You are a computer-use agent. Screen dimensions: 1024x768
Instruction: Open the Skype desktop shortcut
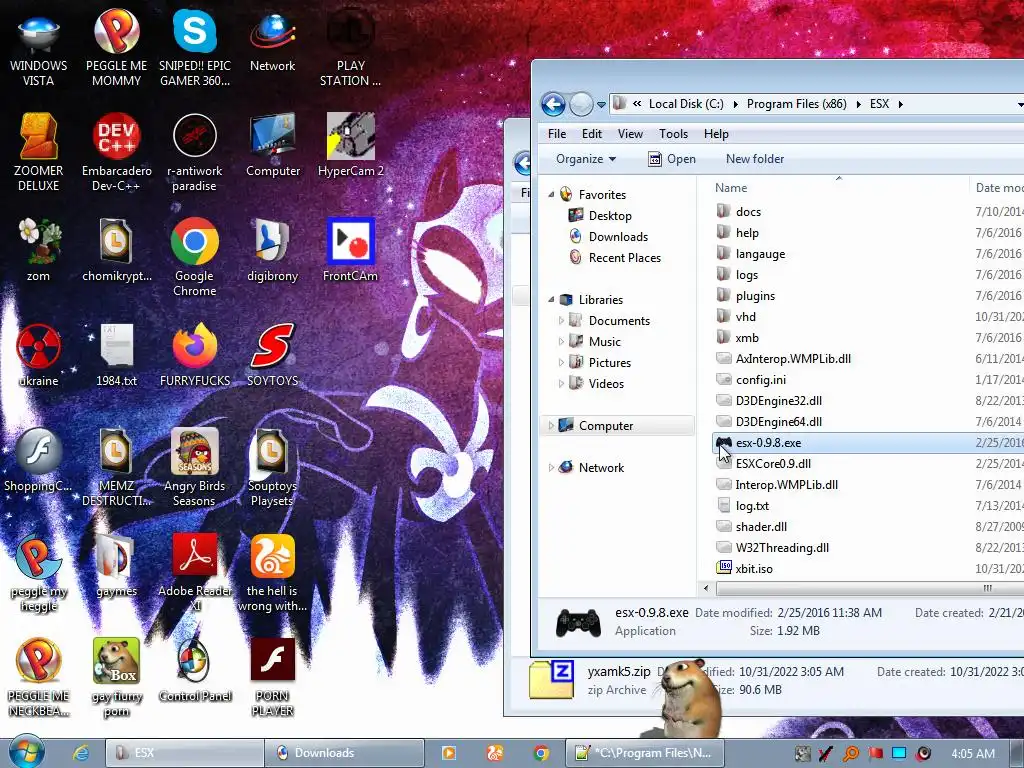tap(194, 47)
